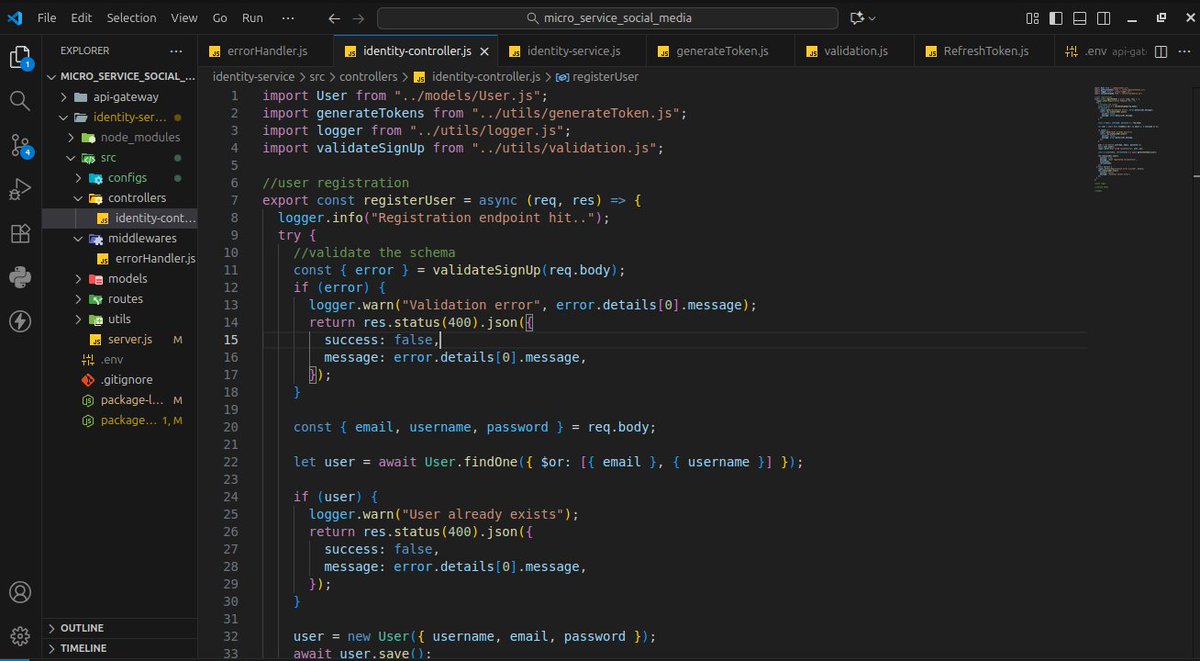The width and height of the screenshot is (1200, 661).
Task: Switch to the validation.js tab
Action: tap(855, 51)
